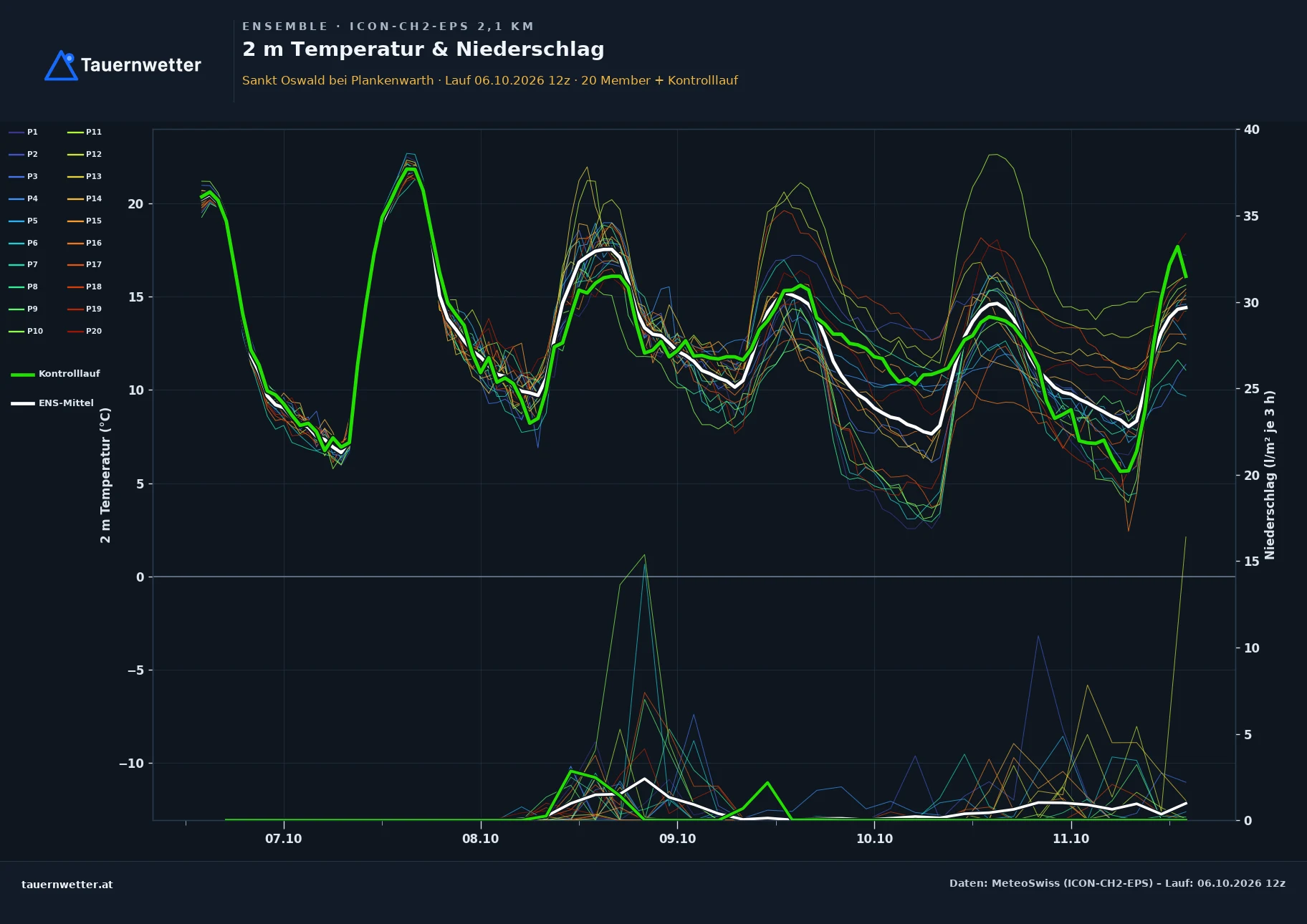1307x924 pixels.
Task: Click the 11.10 date axis label
Action: [1071, 839]
